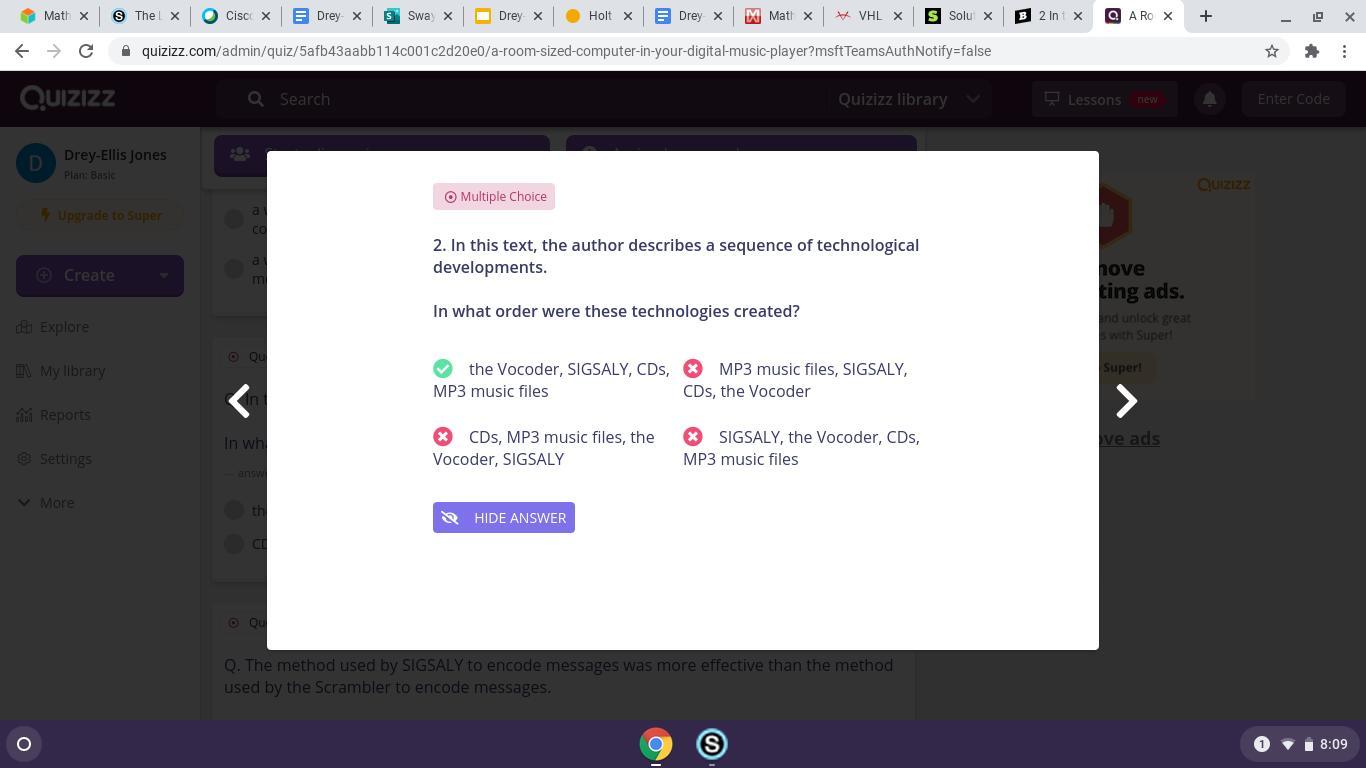Click the red X beside SIGSALY, the Vocoder answer

693,437
